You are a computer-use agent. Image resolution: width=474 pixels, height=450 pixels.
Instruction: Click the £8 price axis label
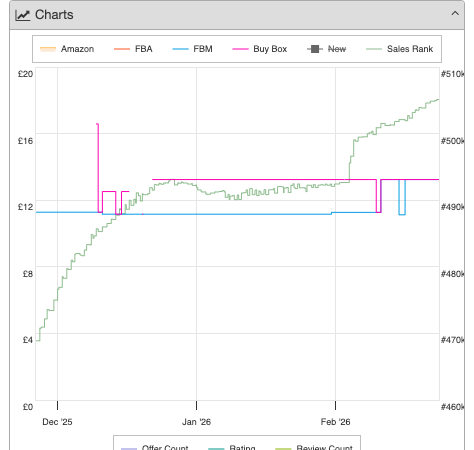(x=28, y=274)
